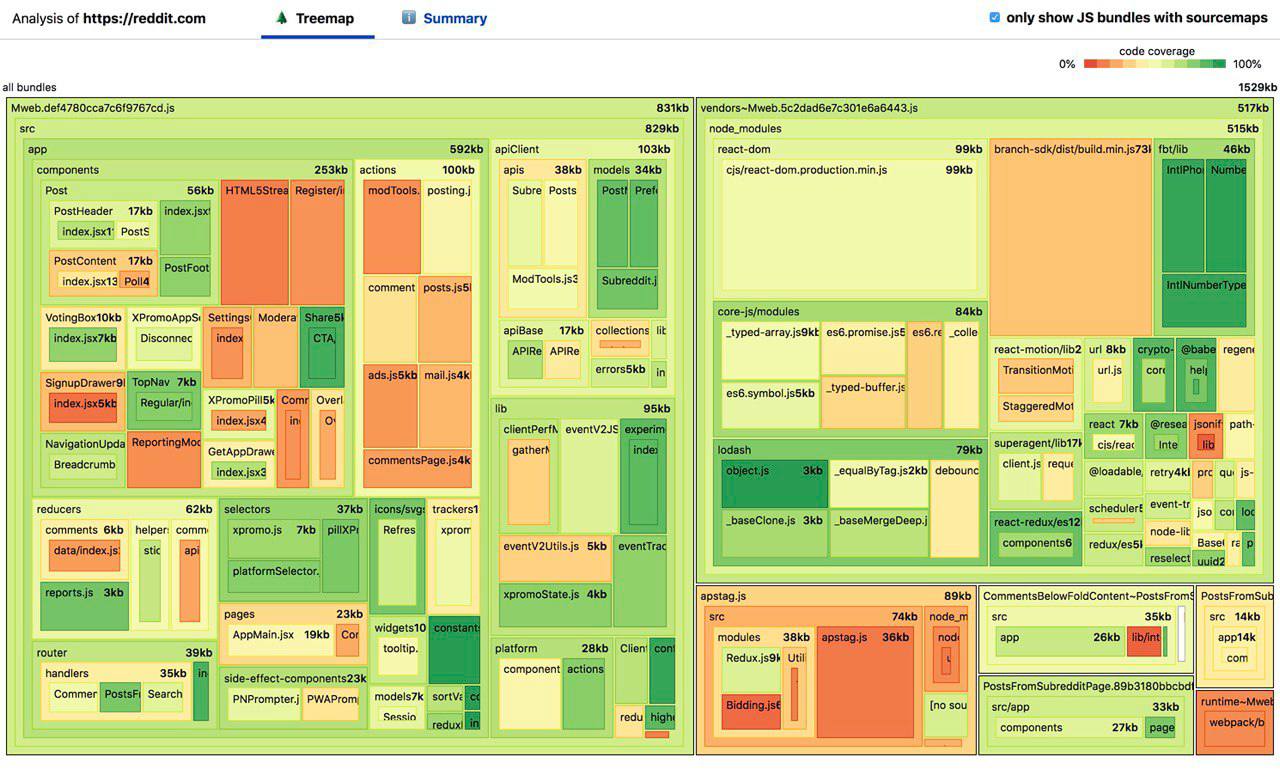Screen dimensions: 1280x770
Task: Click the es6.promise.js core-js block
Action: pyautogui.click(x=863, y=349)
